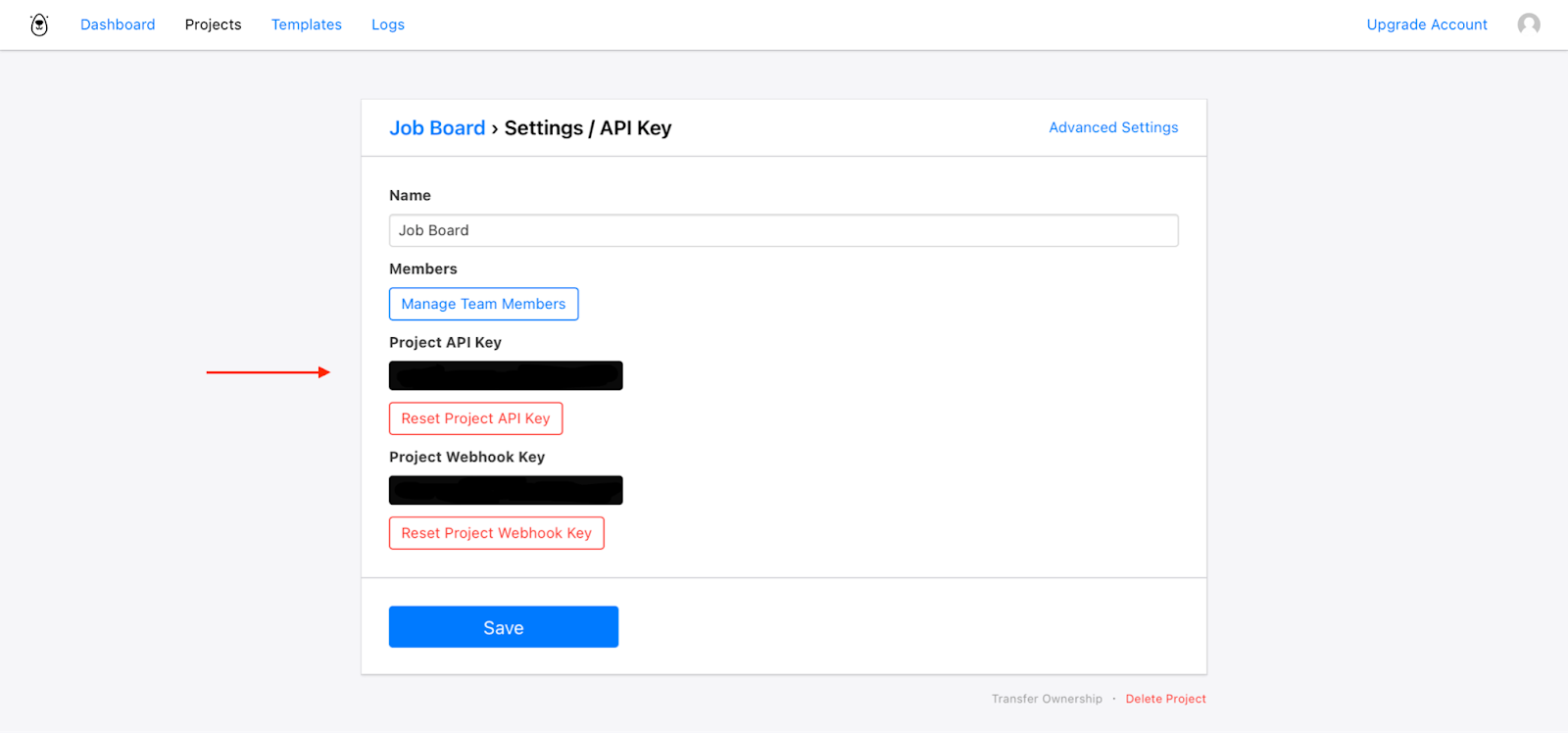Open the Projects menu item
Image resolution: width=1568 pixels, height=733 pixels.
(x=213, y=24)
